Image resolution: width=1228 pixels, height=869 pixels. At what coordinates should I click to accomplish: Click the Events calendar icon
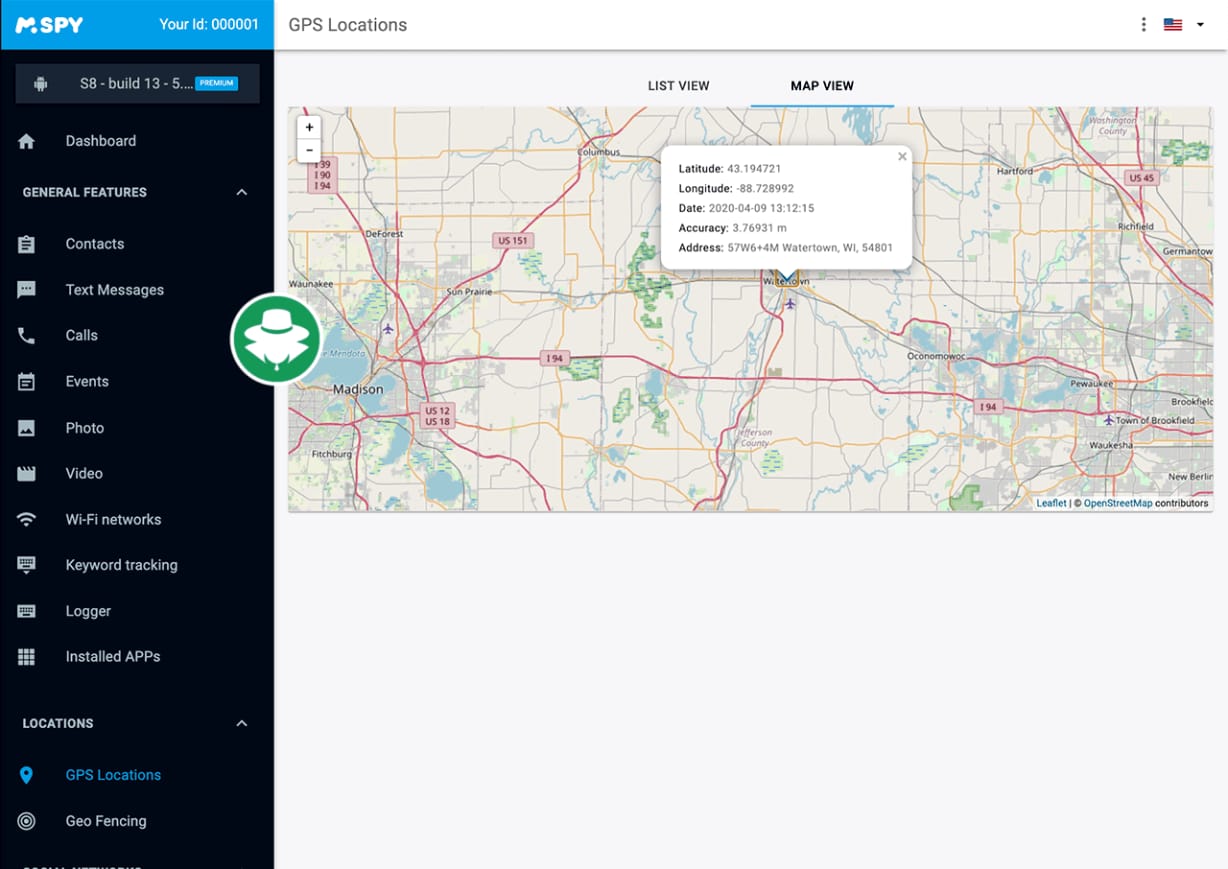click(x=27, y=382)
